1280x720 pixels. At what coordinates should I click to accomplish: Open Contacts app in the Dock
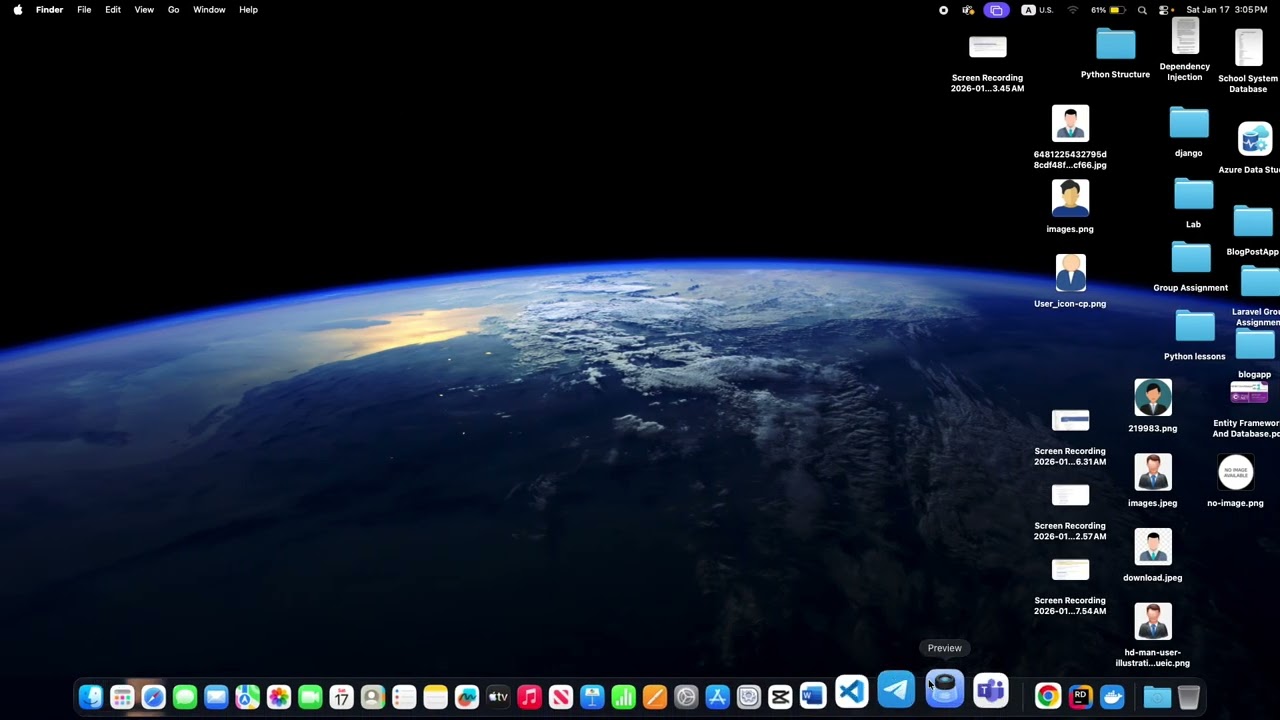(373, 697)
